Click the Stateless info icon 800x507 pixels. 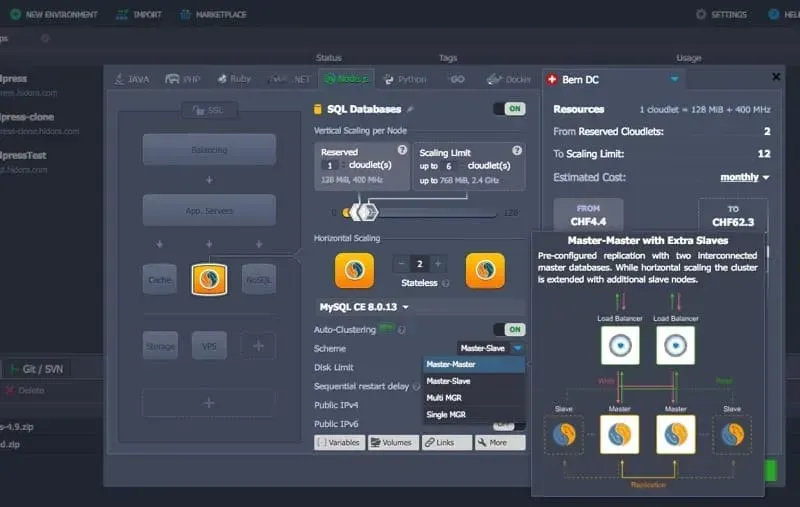point(446,284)
